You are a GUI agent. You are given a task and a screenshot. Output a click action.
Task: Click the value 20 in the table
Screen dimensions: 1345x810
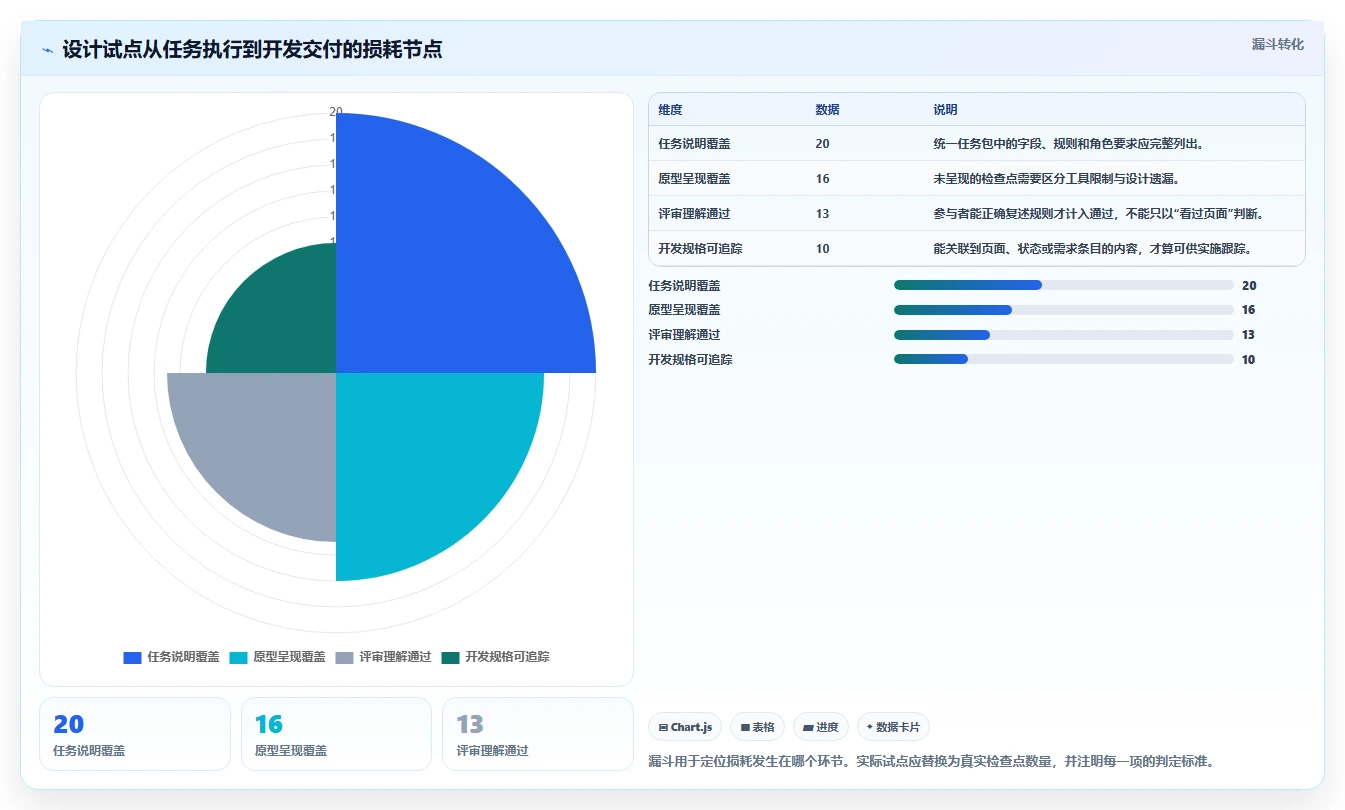coord(822,144)
